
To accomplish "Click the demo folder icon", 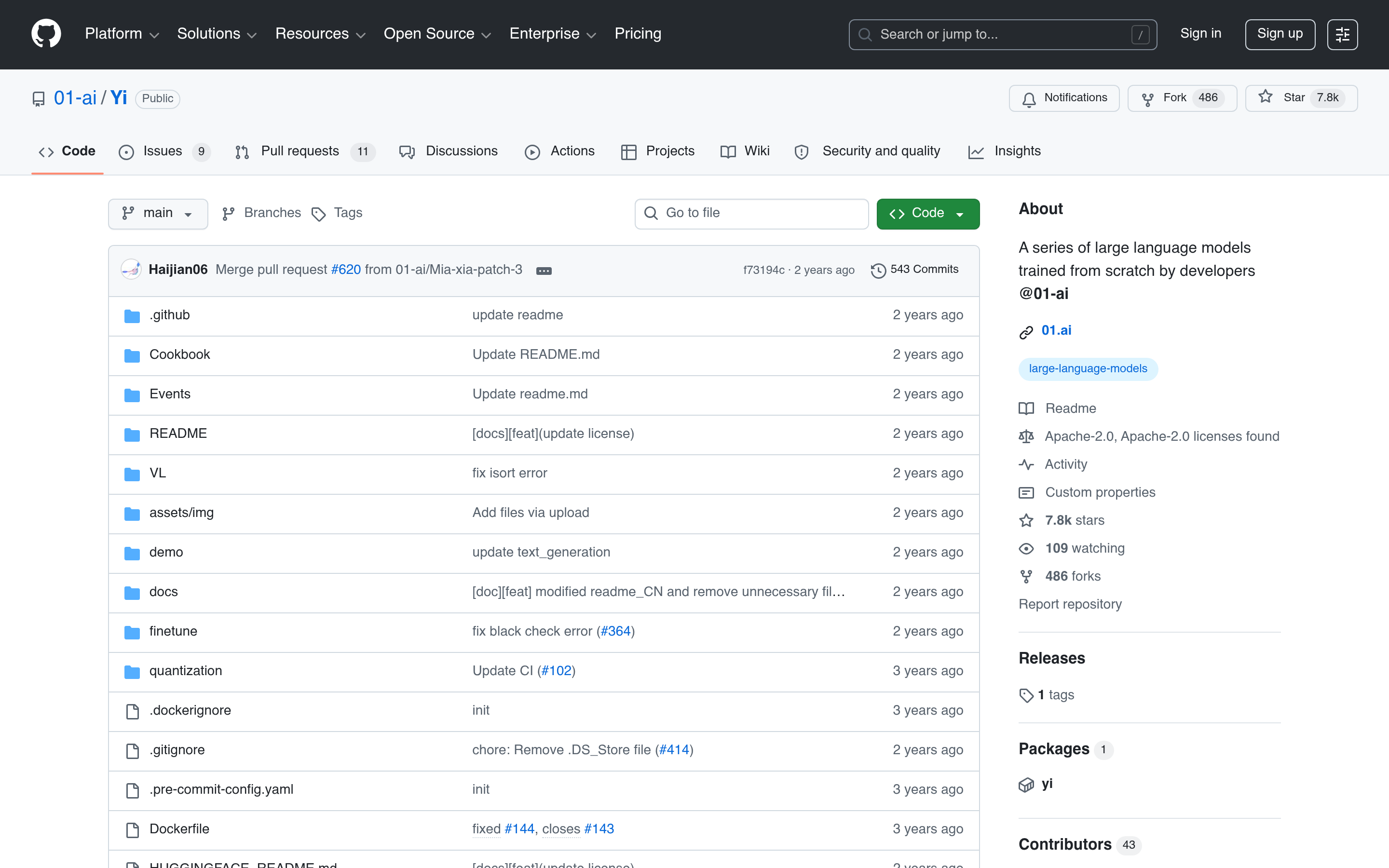I will (132, 553).
